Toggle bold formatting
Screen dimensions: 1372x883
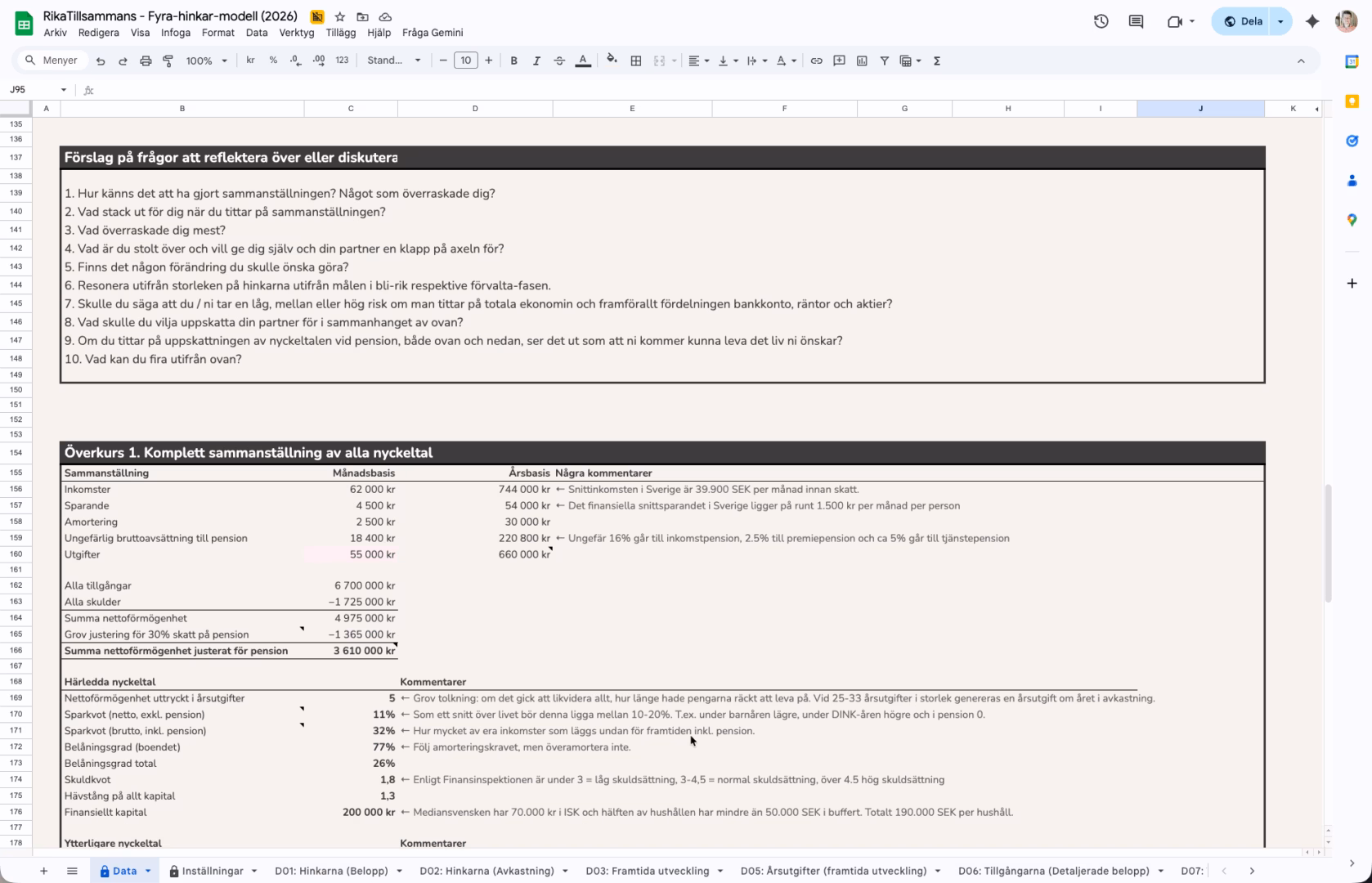[x=513, y=61]
